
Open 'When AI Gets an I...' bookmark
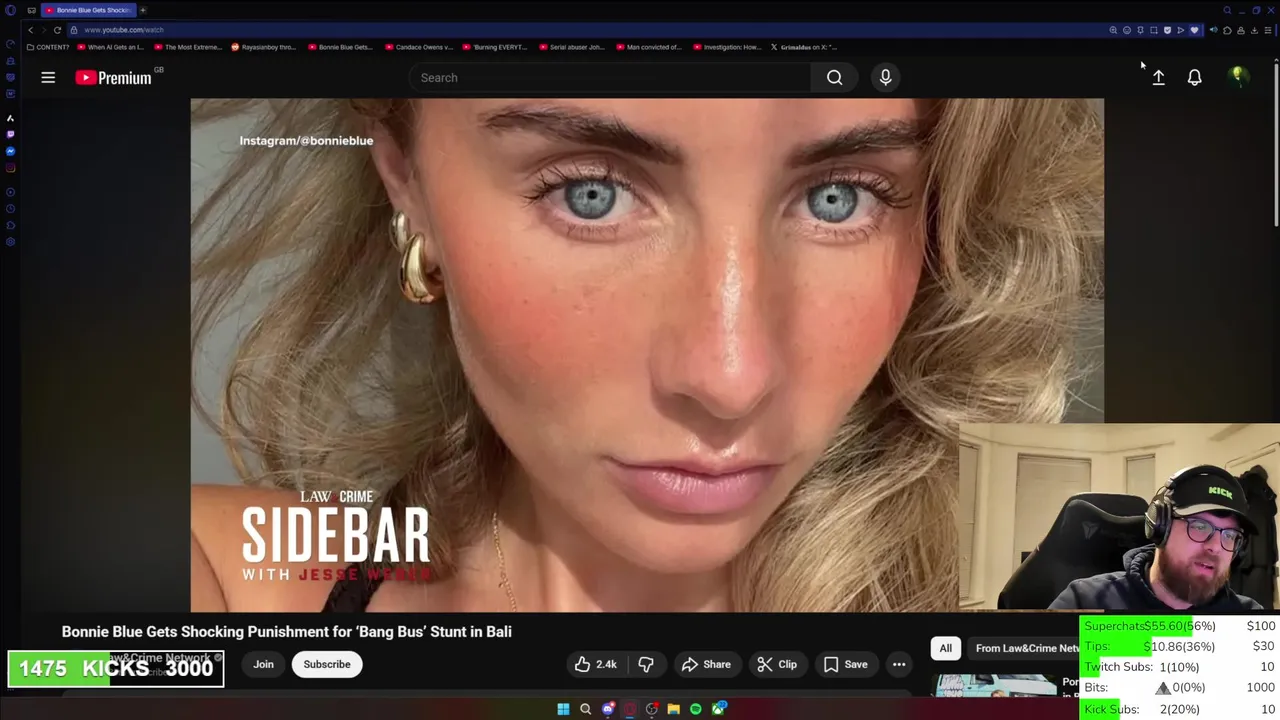(x=113, y=47)
